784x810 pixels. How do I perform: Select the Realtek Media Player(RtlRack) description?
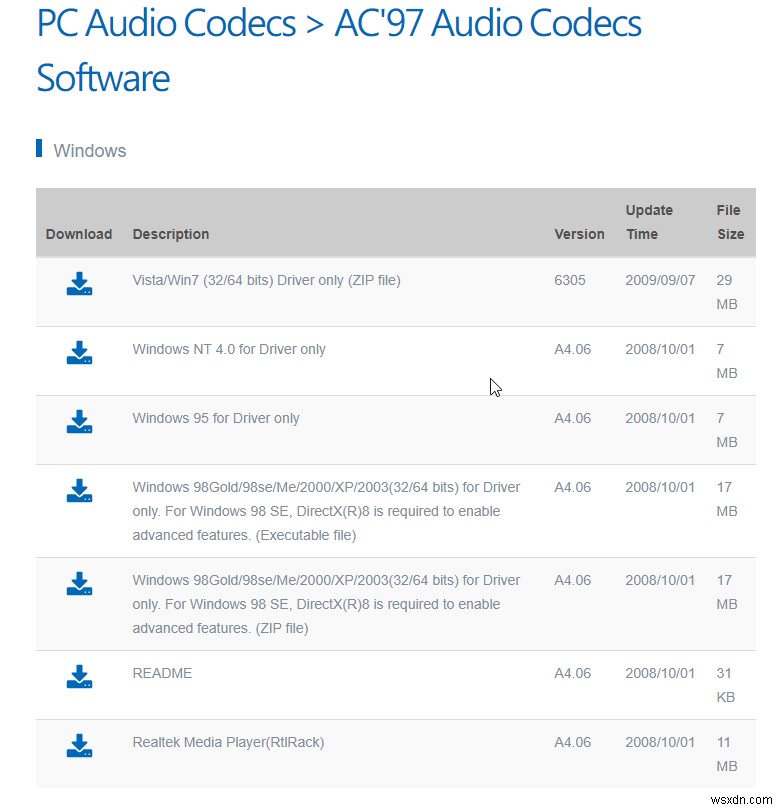(x=228, y=742)
